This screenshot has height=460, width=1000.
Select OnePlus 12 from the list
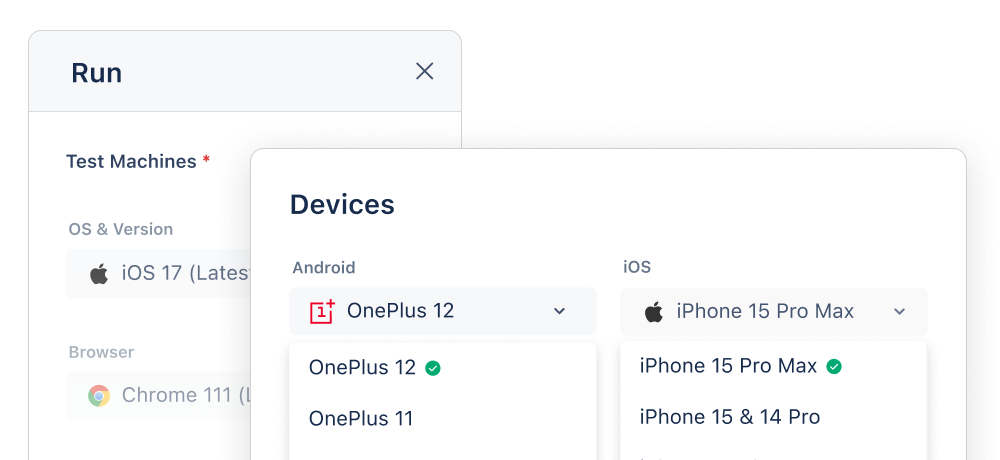coord(362,368)
